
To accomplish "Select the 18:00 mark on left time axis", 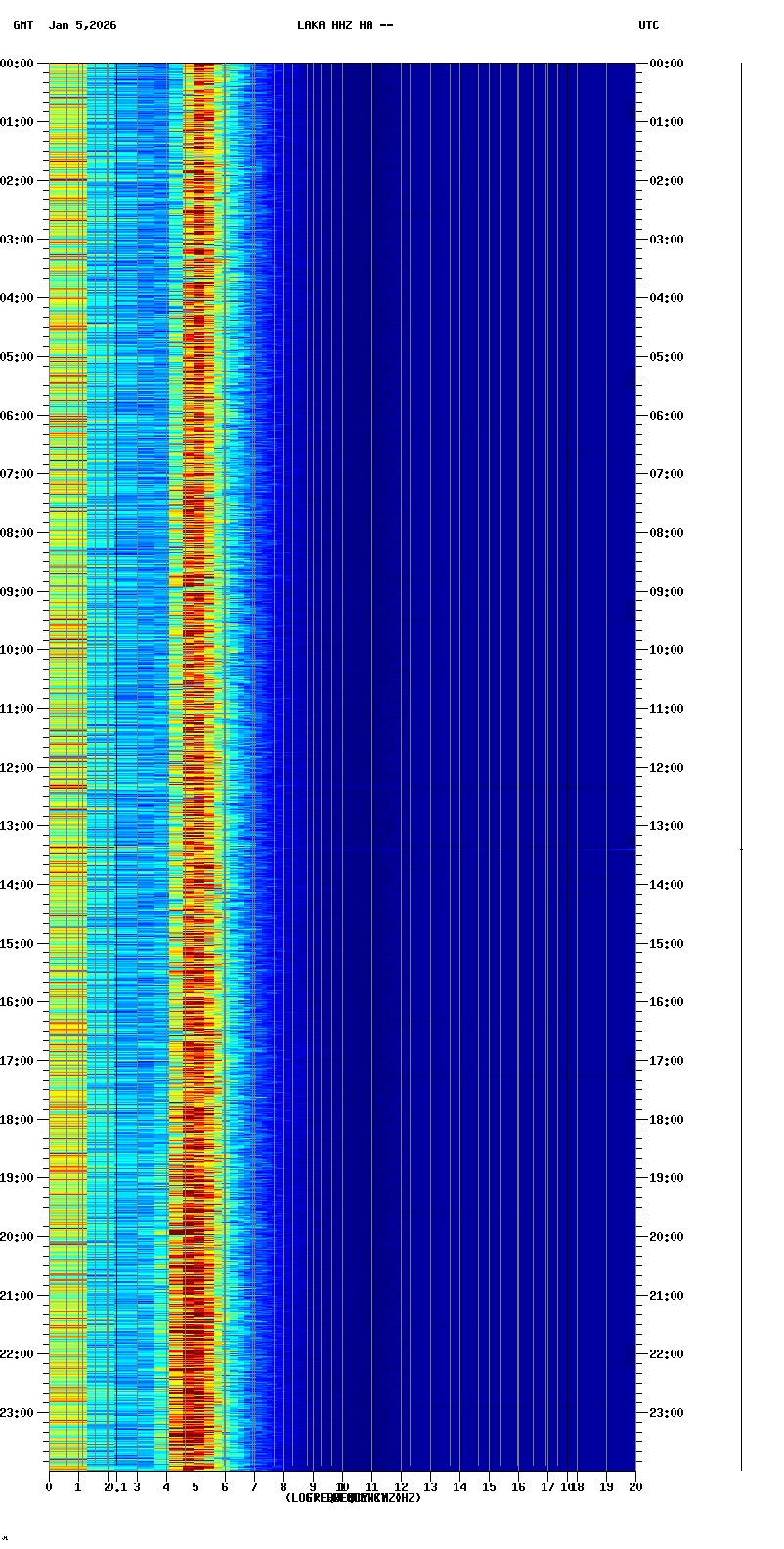I will coord(19,1120).
